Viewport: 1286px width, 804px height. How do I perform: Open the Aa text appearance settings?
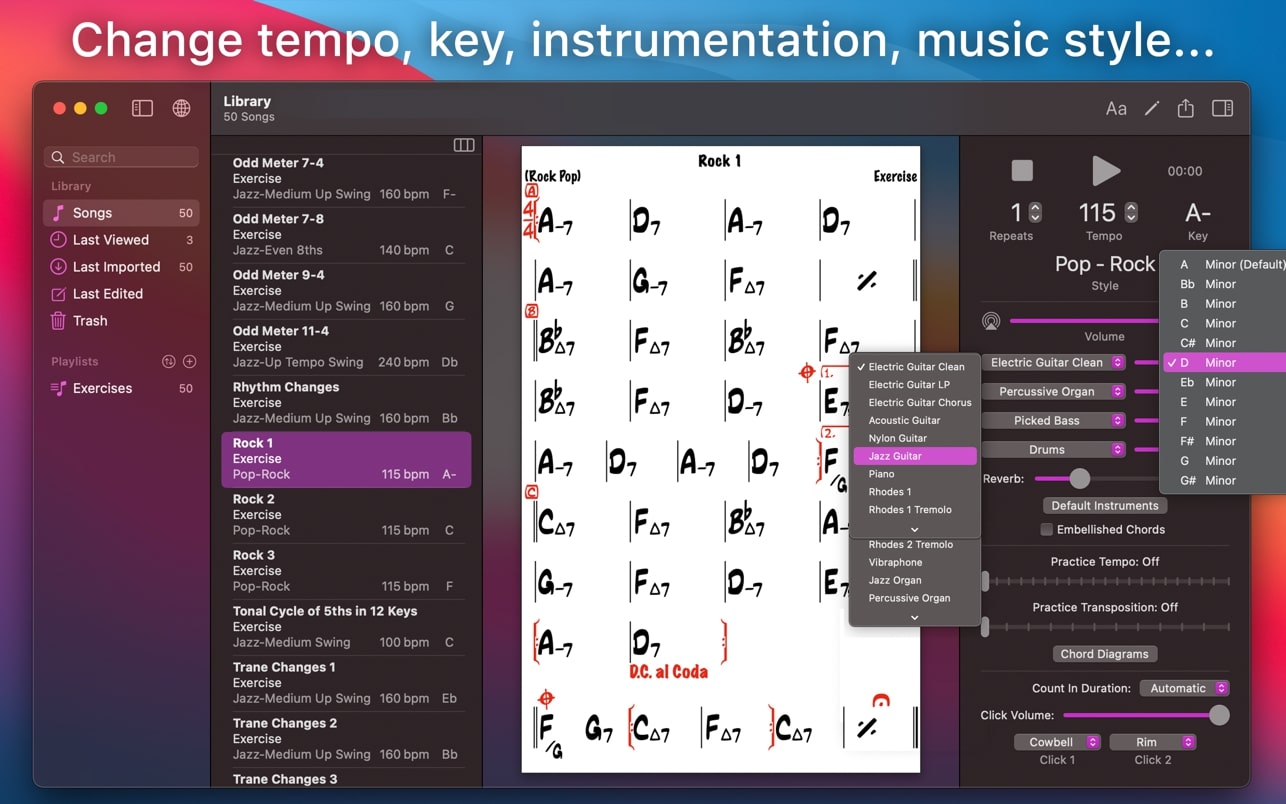1116,108
